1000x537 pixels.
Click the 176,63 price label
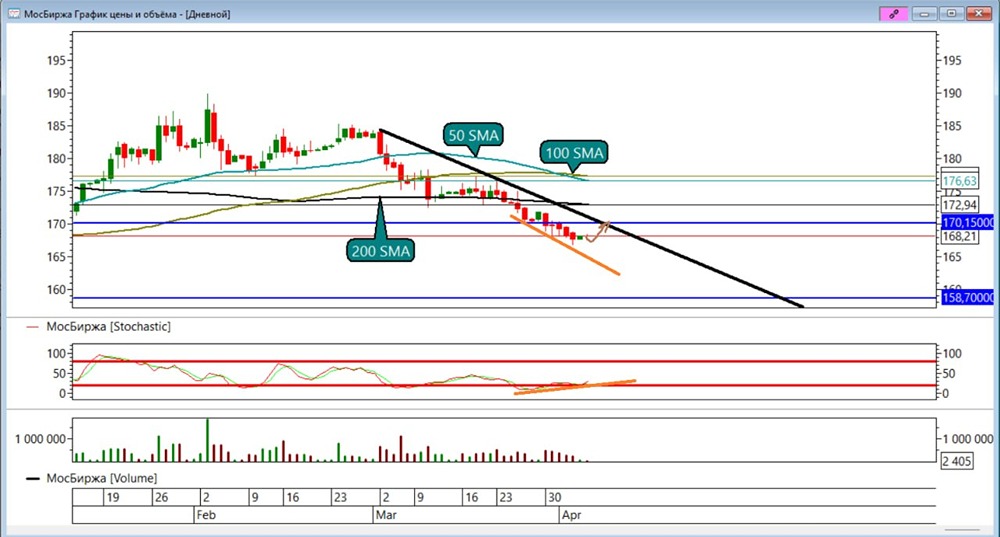(x=960, y=181)
